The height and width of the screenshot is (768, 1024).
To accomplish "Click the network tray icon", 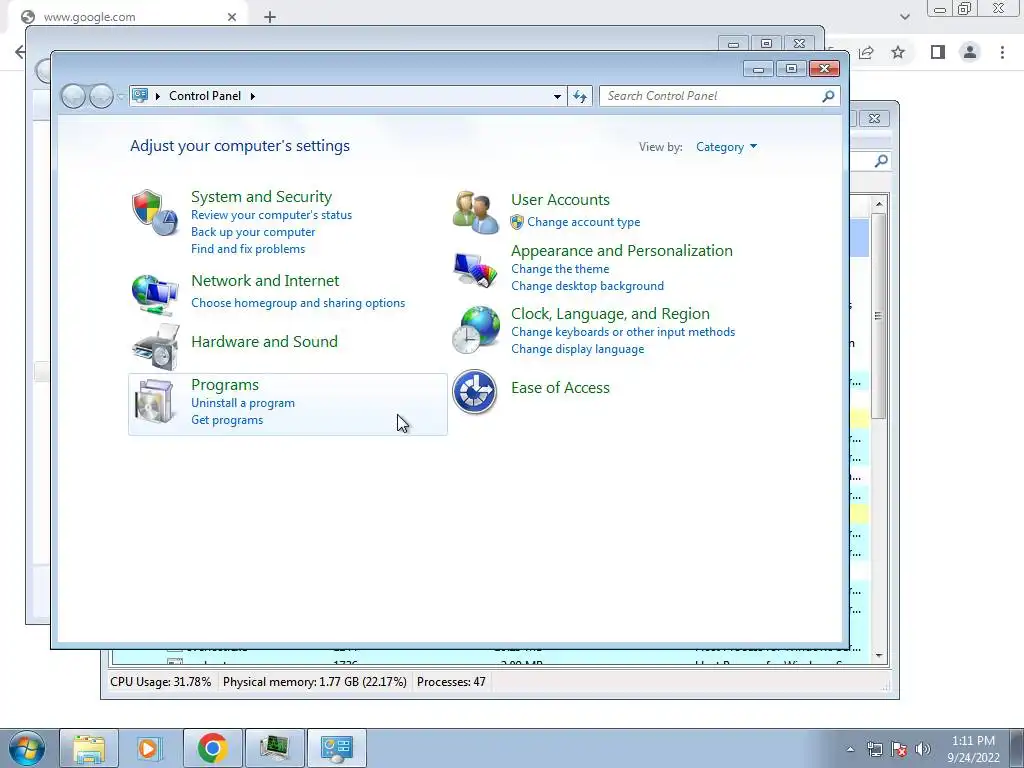I will pos(874,749).
